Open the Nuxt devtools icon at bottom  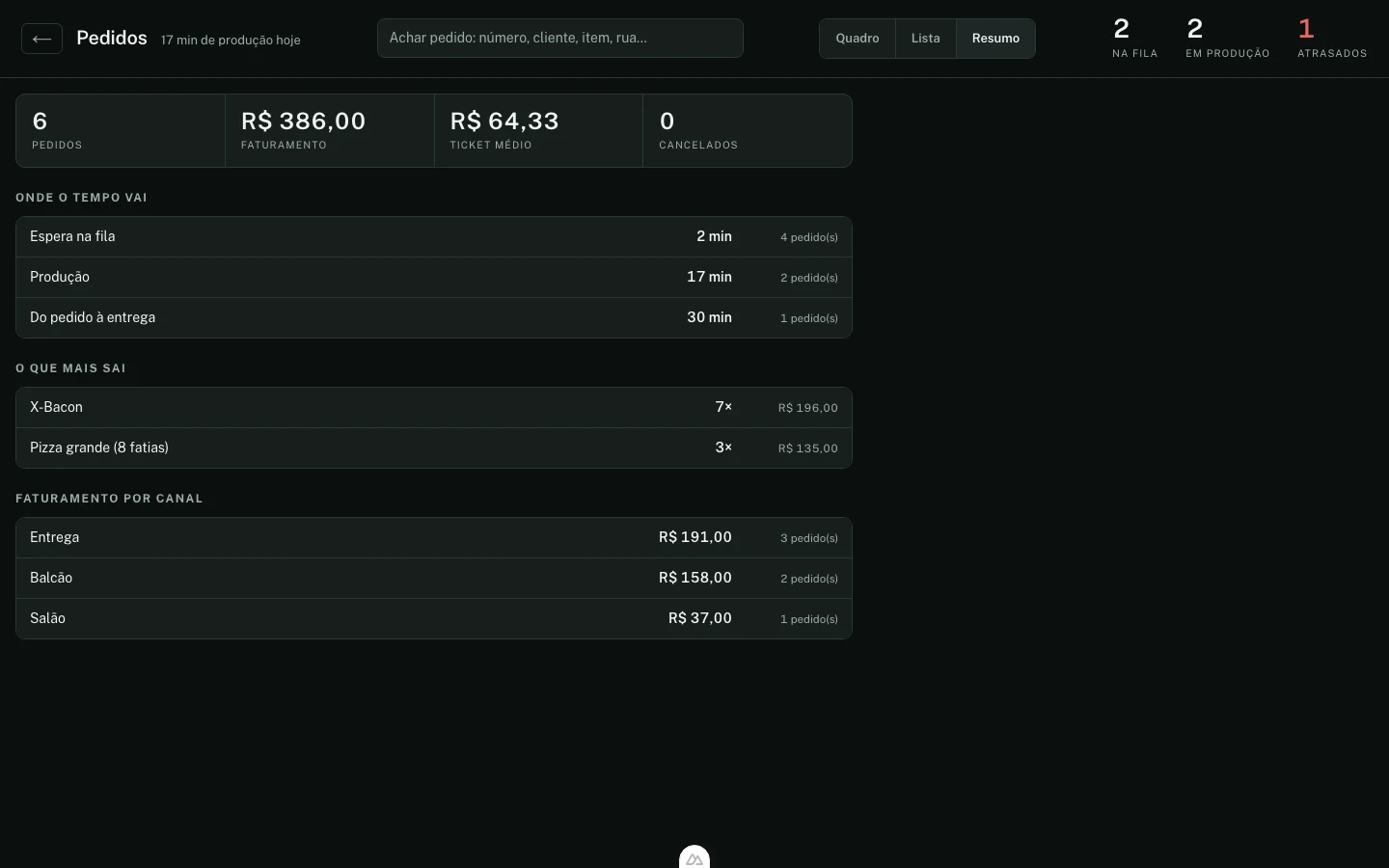(x=694, y=857)
